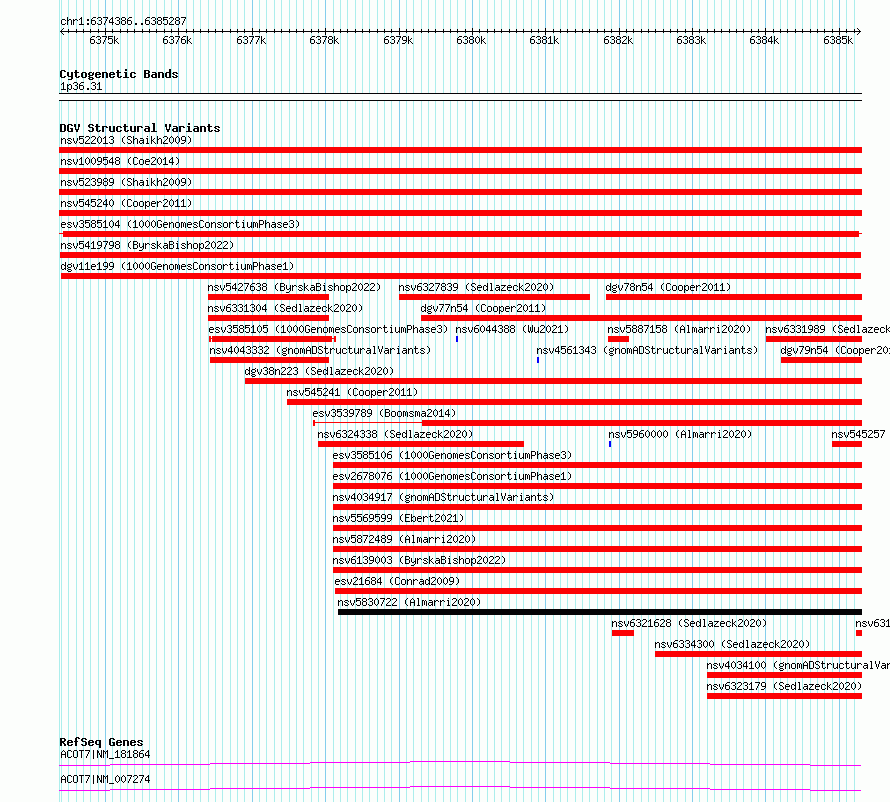This screenshot has height=802, width=890.
Task: Click the RefSeq Genes track title
Action: (x=101, y=742)
